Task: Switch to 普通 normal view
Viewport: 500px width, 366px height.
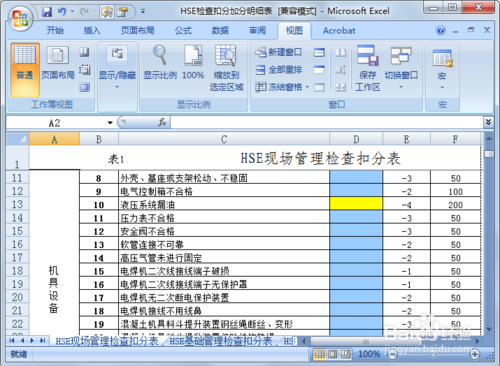Action: (x=25, y=69)
